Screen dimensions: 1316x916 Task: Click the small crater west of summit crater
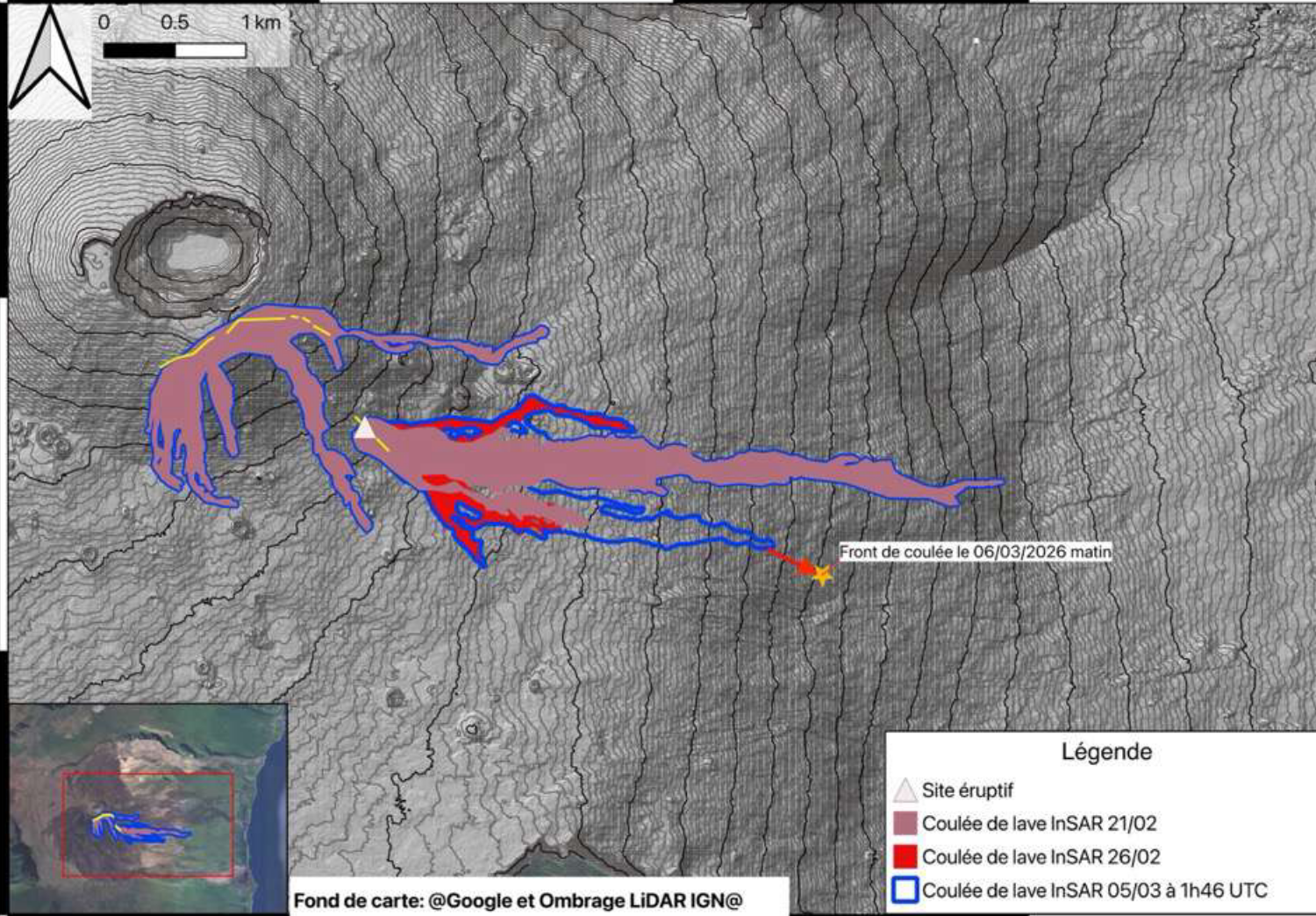pos(95,254)
